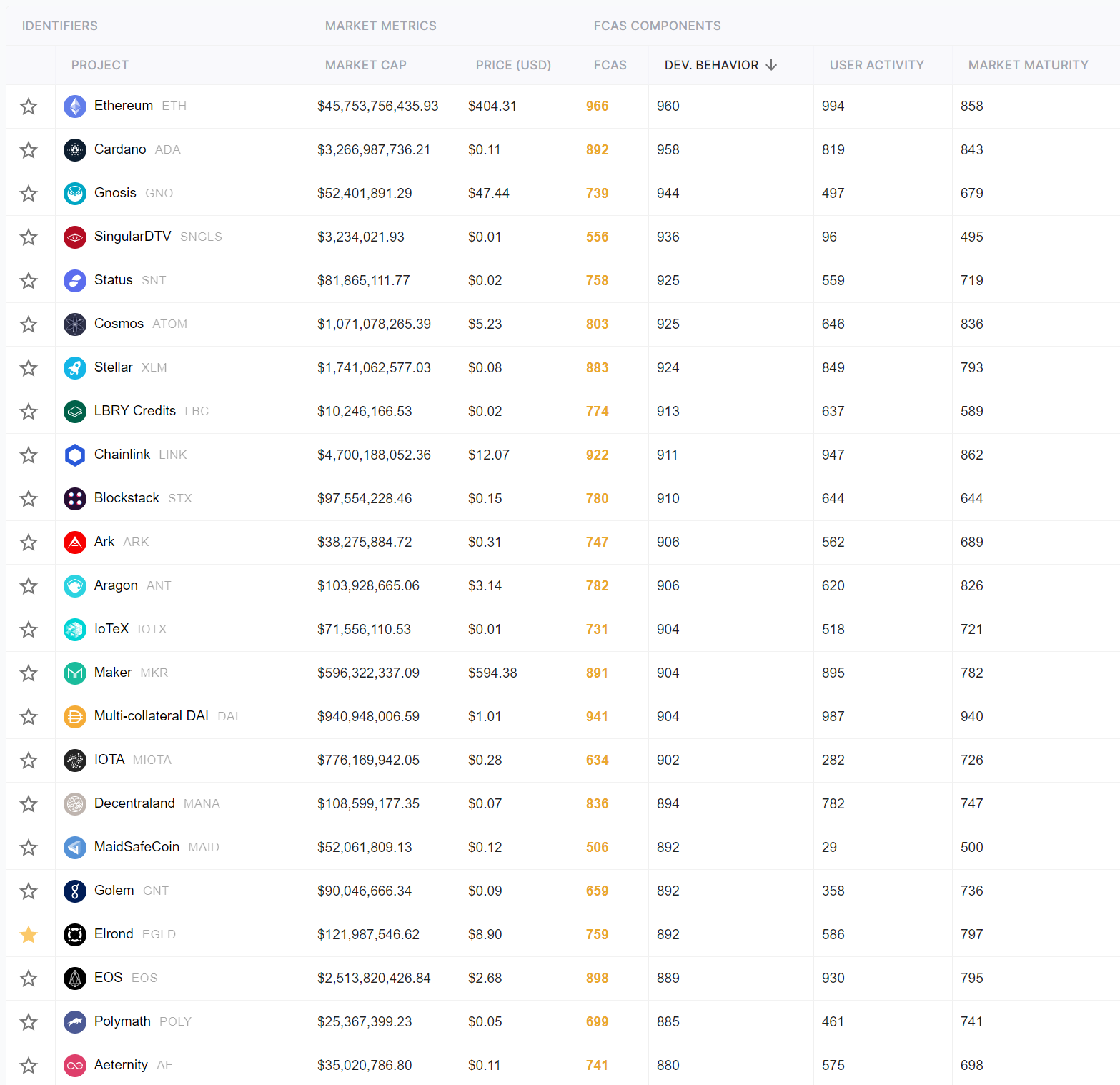
Task: Click the Identifiers group header
Action: point(60,26)
